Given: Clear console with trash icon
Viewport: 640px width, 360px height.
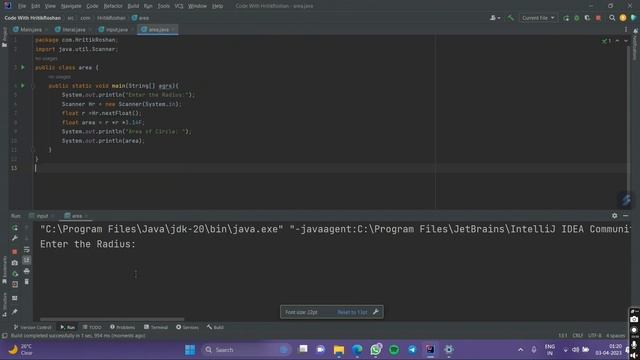Looking at the screenshot, I should (x=27, y=282).
